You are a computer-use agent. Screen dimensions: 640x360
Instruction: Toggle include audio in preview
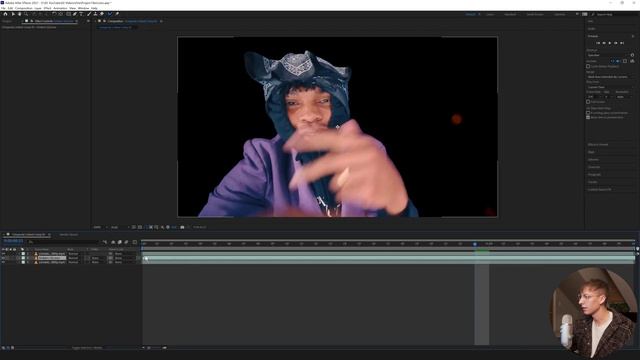coord(618,61)
